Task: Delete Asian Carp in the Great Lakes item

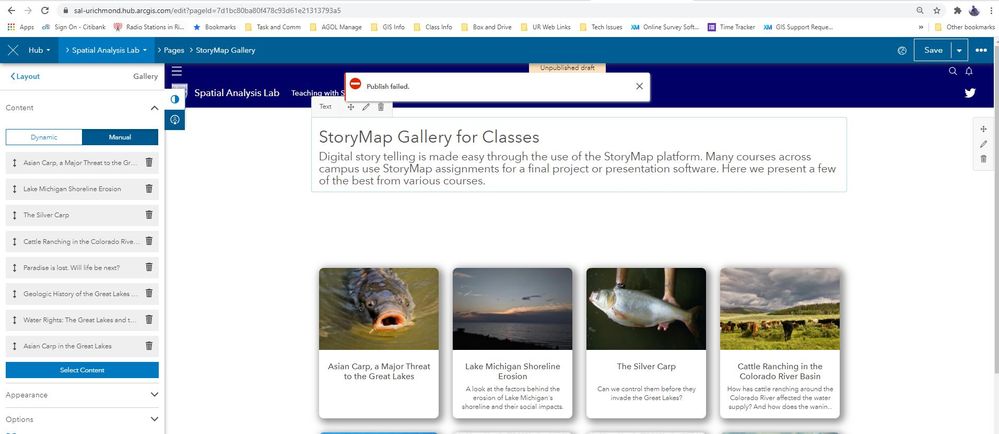Action: [149, 345]
